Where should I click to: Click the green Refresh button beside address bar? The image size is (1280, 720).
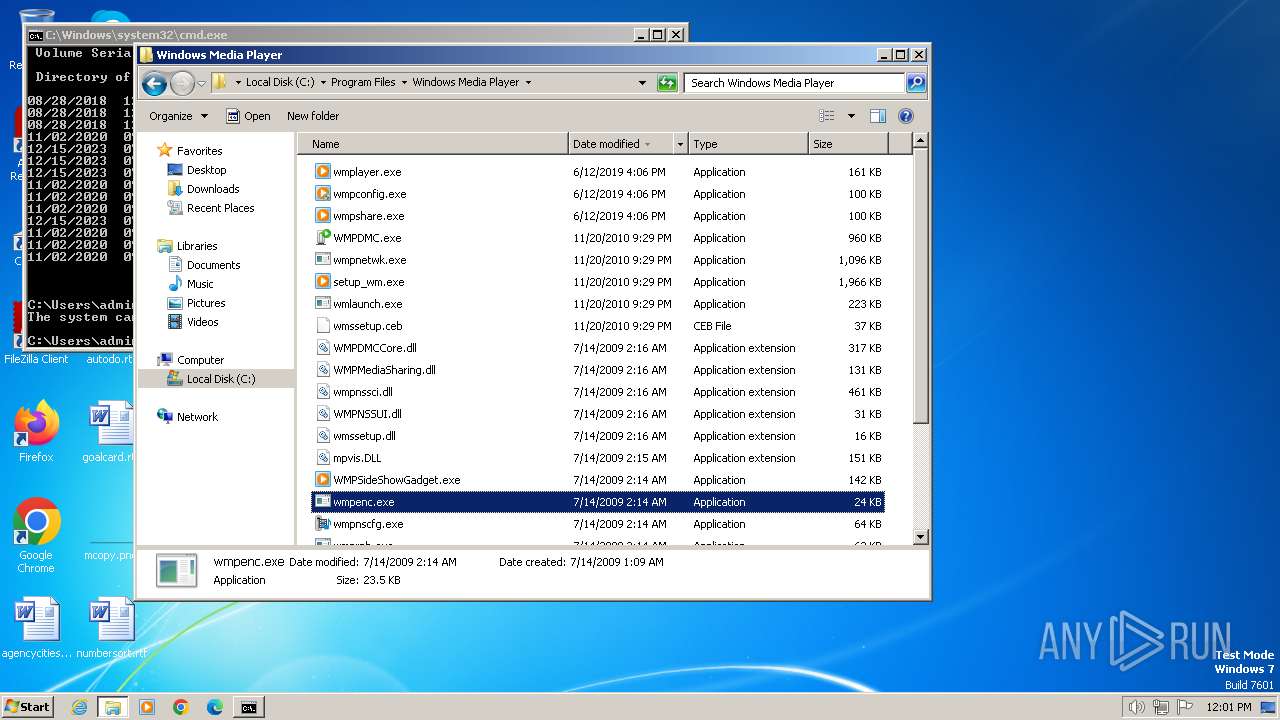click(x=667, y=83)
